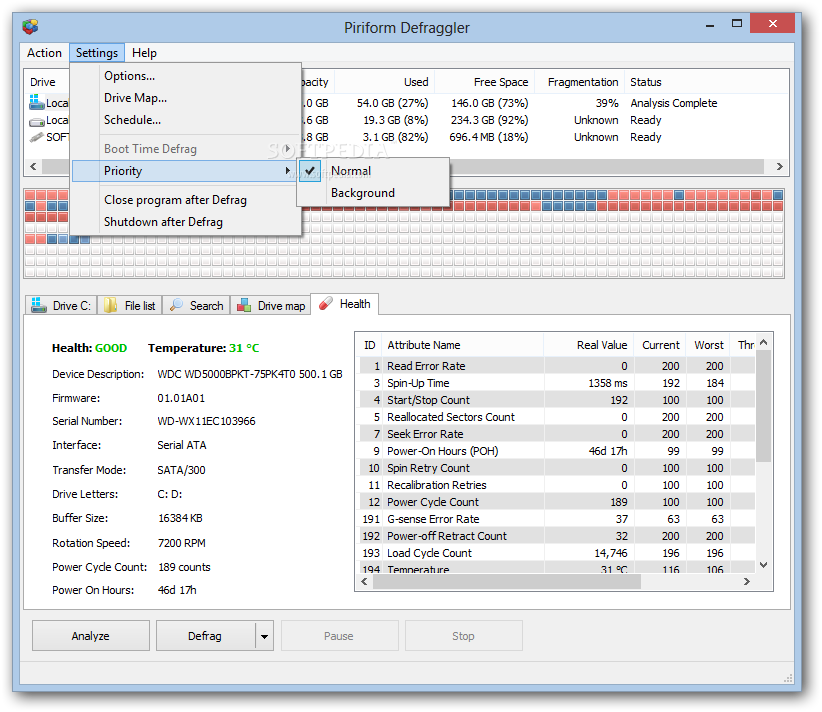Open Schedule... from the menu
This screenshot has height=712, width=822.
[186, 120]
